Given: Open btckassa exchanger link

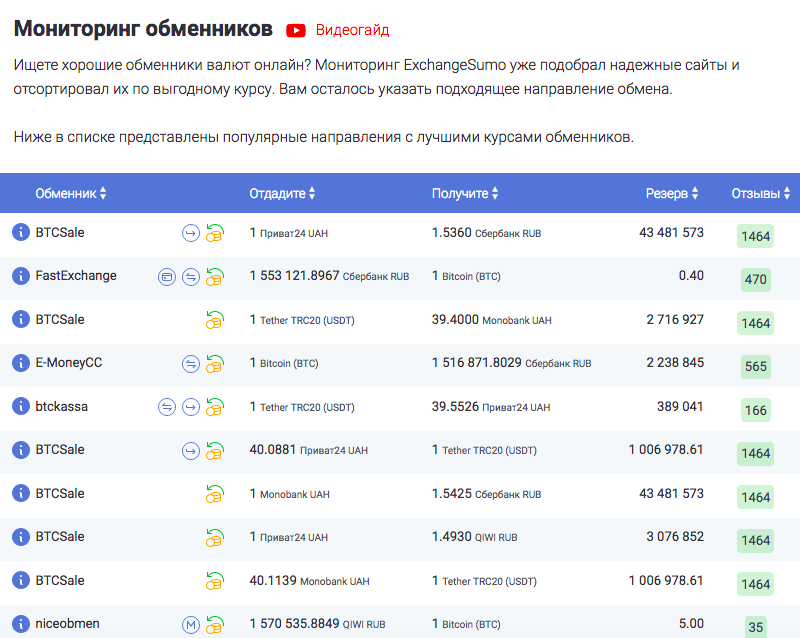Looking at the screenshot, I should tap(62, 406).
